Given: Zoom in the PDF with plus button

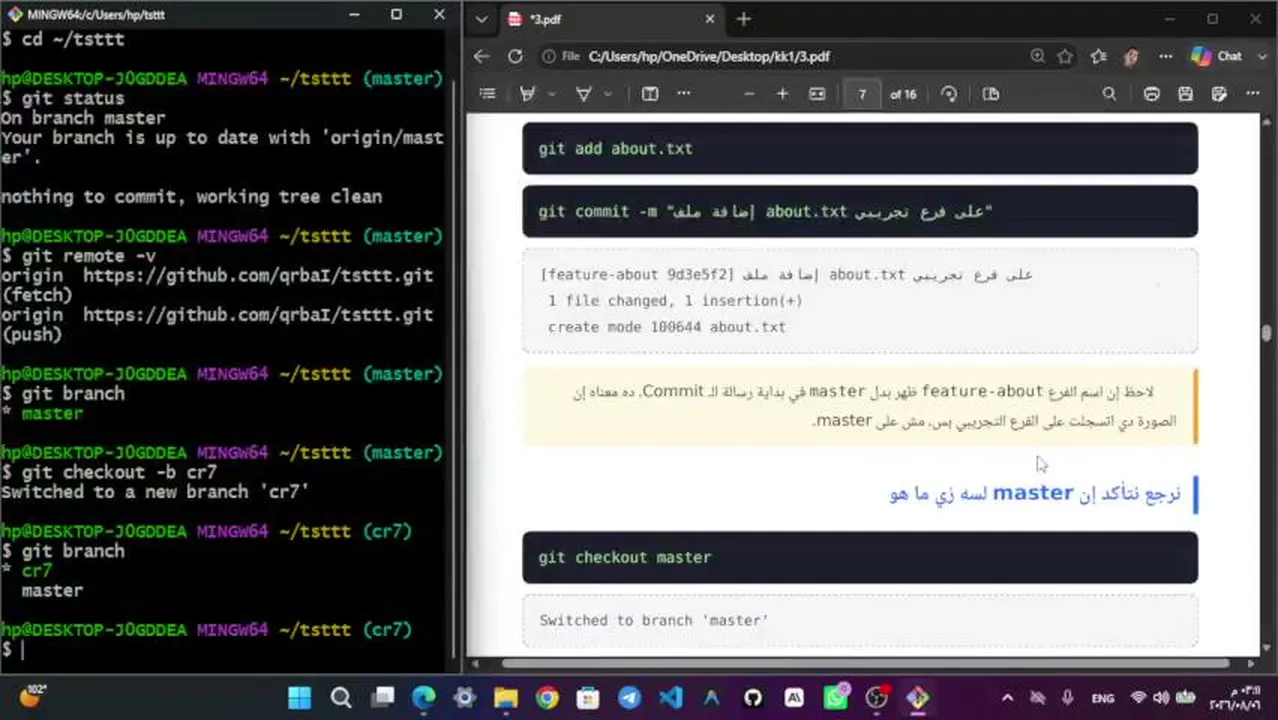Looking at the screenshot, I should (782, 94).
